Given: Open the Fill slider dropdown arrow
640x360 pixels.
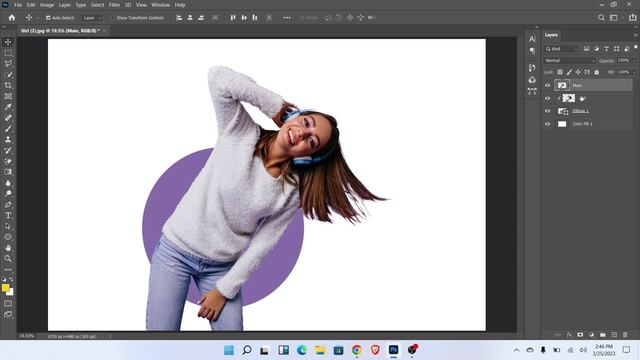Looking at the screenshot, I should 633,72.
